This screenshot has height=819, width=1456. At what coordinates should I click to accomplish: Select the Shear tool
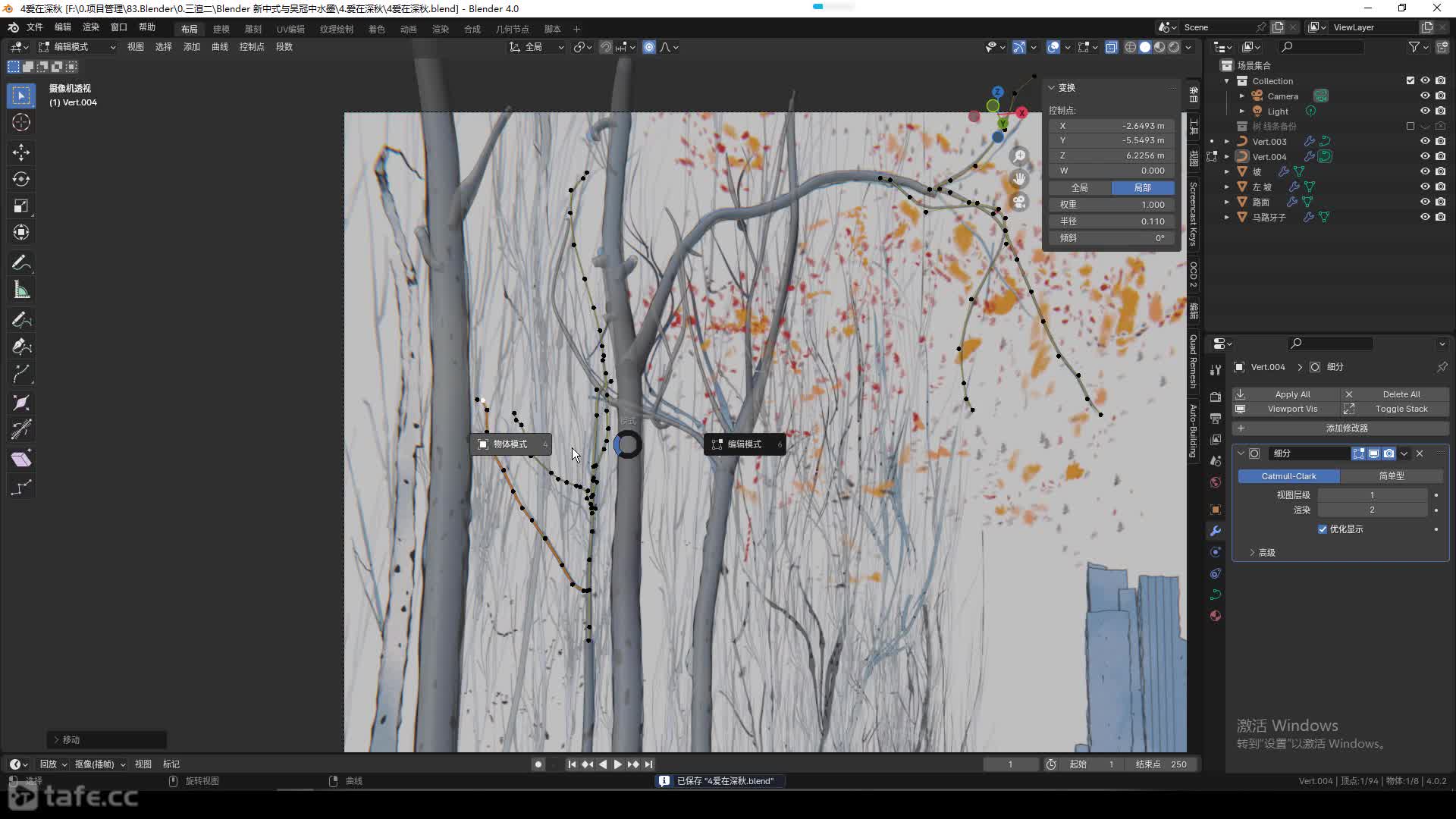click(x=21, y=459)
